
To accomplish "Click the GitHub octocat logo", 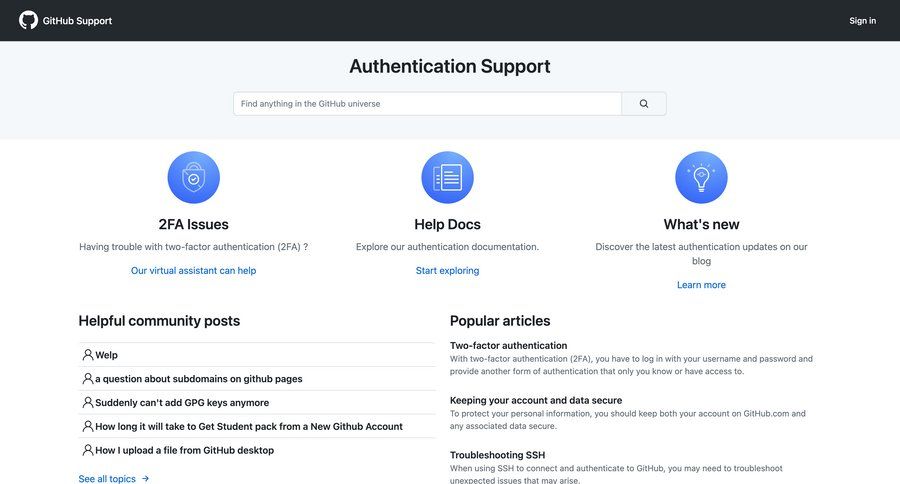I will (28, 20).
